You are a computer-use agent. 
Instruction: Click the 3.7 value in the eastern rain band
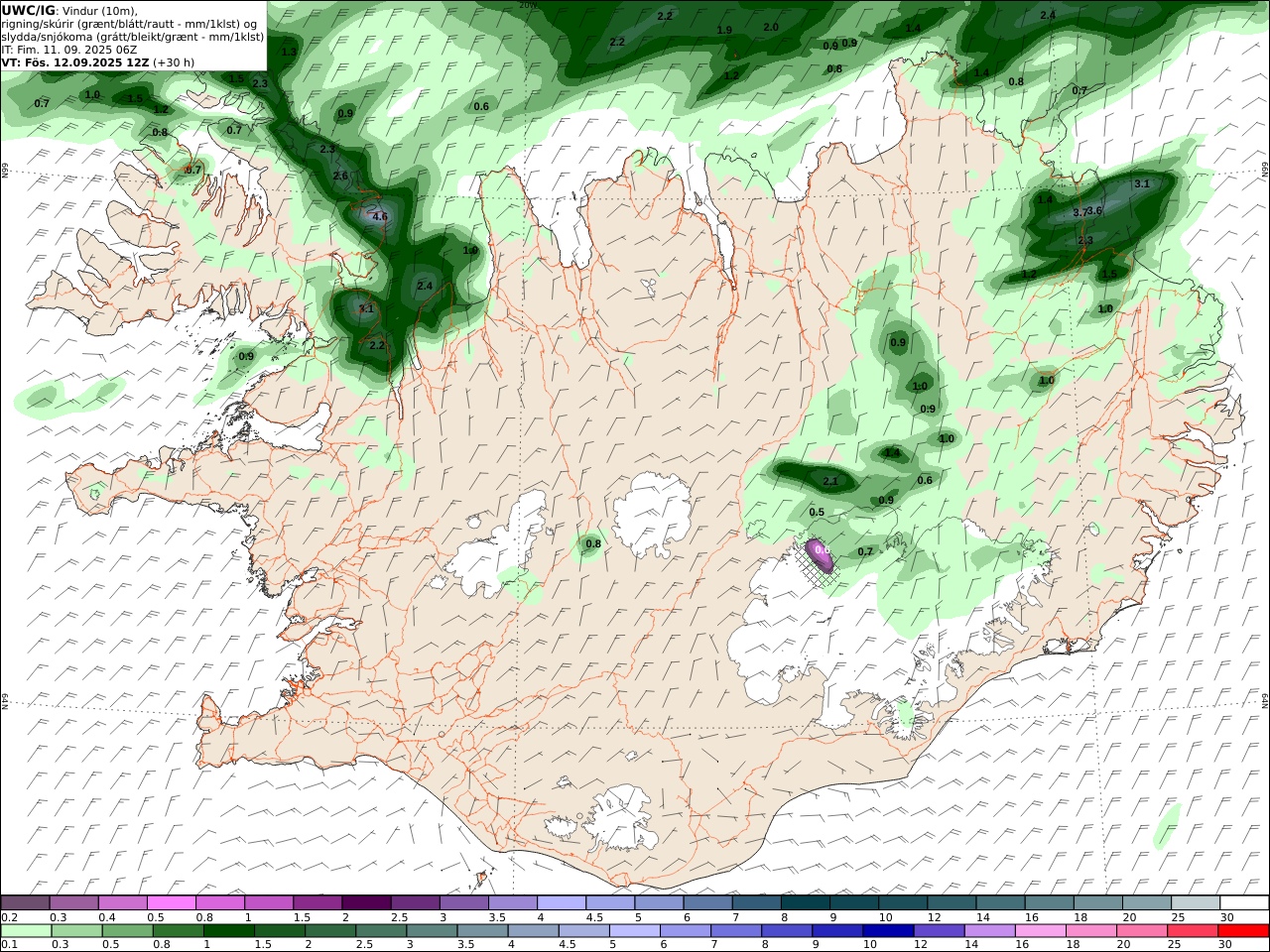click(1080, 212)
